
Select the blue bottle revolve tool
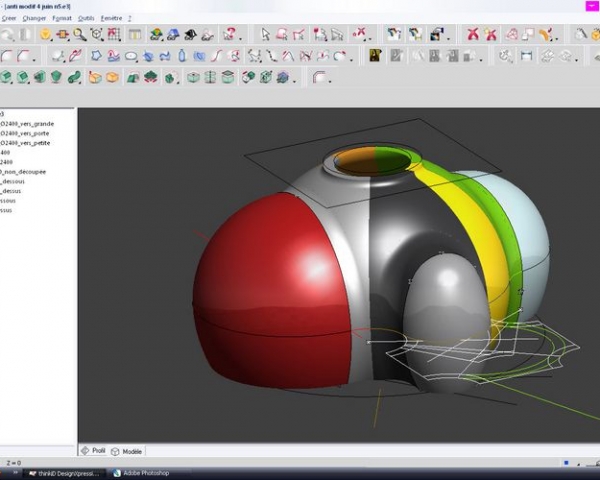[x=182, y=56]
